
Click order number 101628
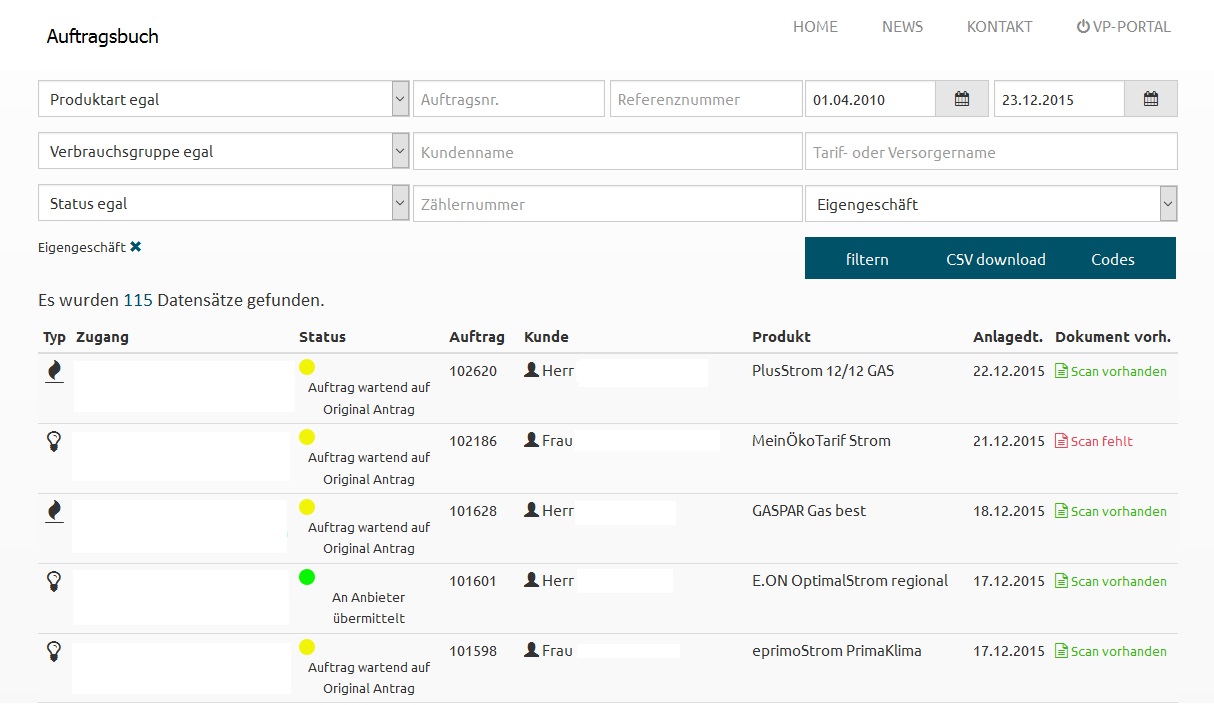473,511
